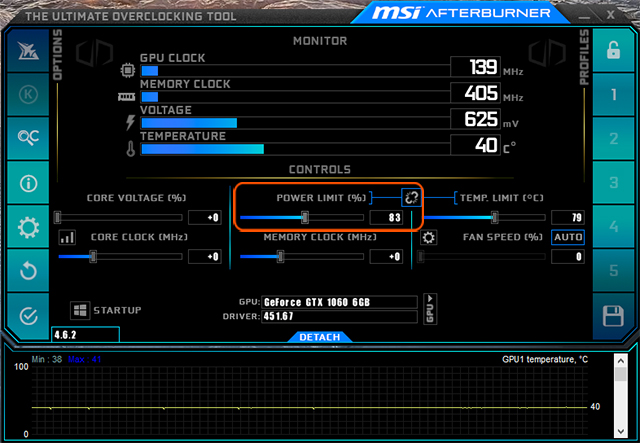Click the temperature 40 readout
Image resolution: width=640 pixels, height=443 pixels.
tap(476, 145)
